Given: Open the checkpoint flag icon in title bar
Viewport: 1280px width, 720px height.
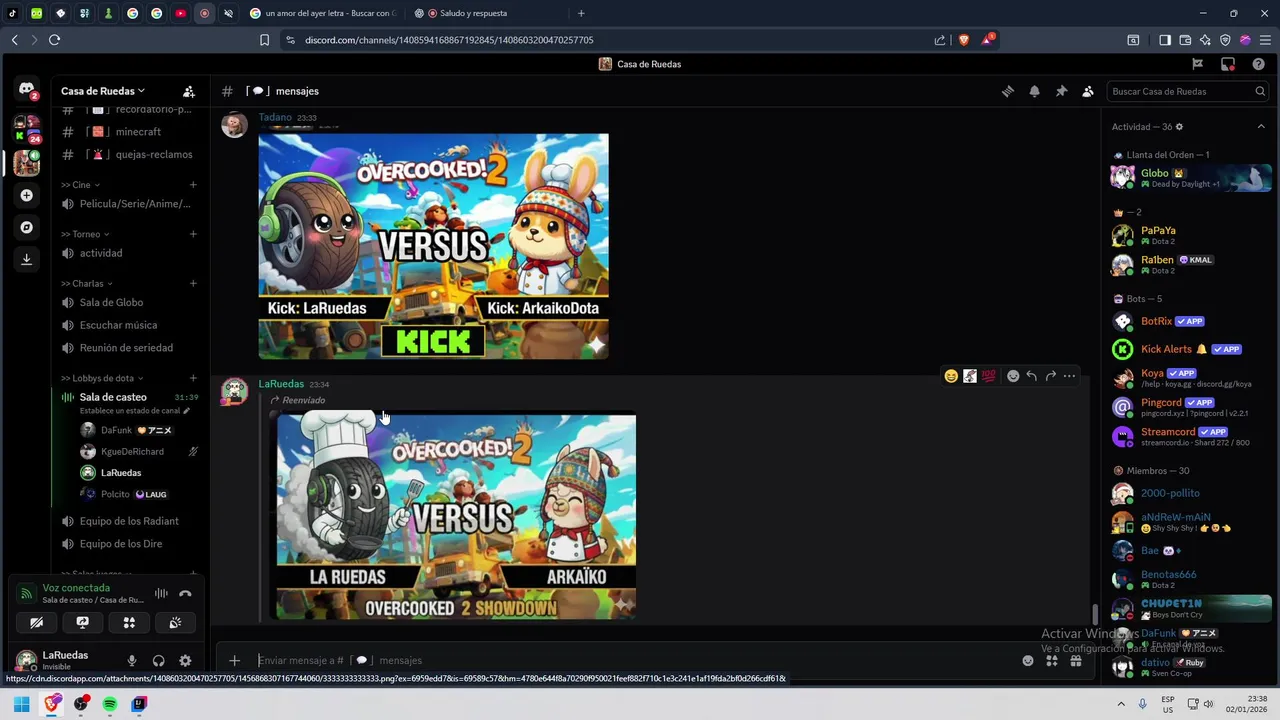Looking at the screenshot, I should 1197,64.
